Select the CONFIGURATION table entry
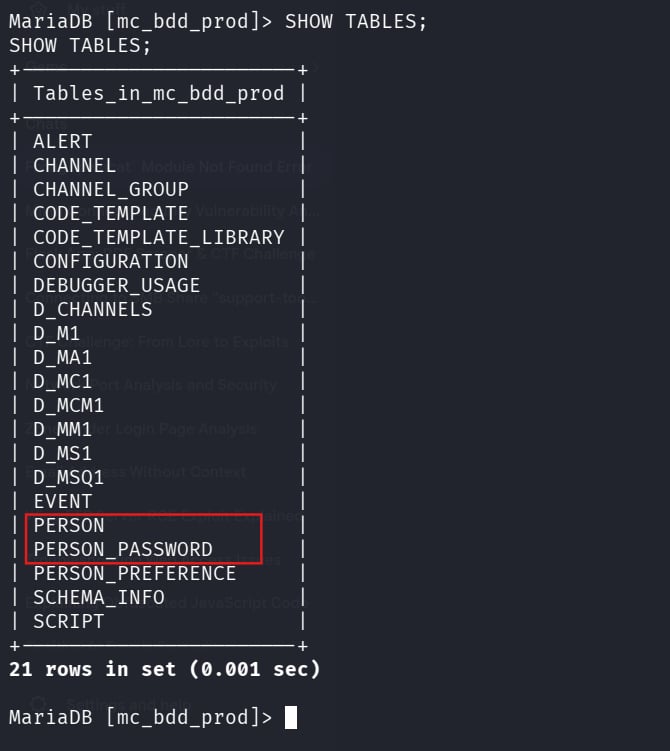The image size is (670, 751). pos(110,261)
